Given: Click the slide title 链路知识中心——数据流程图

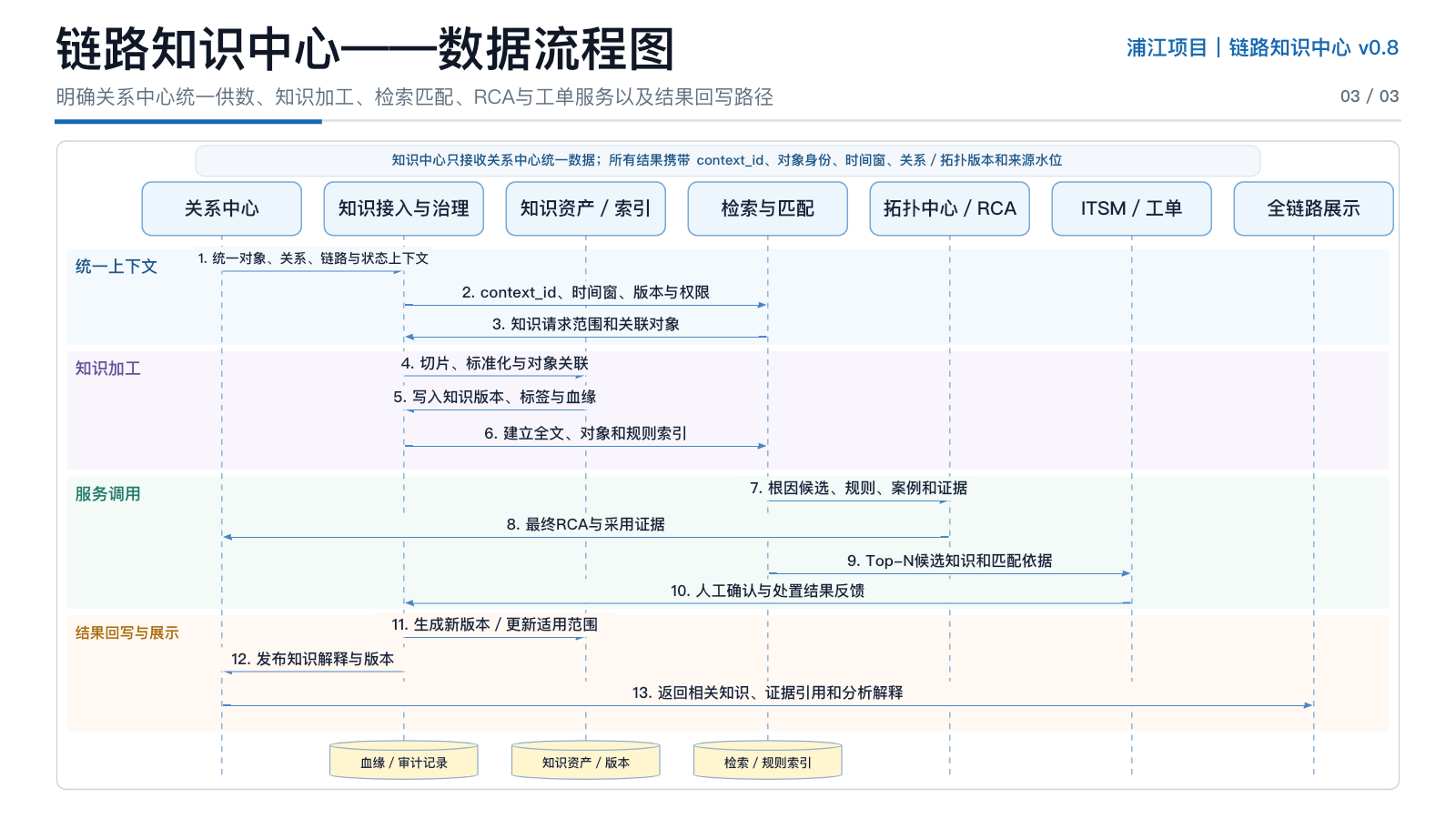Looking at the screenshot, I should tap(365, 48).
